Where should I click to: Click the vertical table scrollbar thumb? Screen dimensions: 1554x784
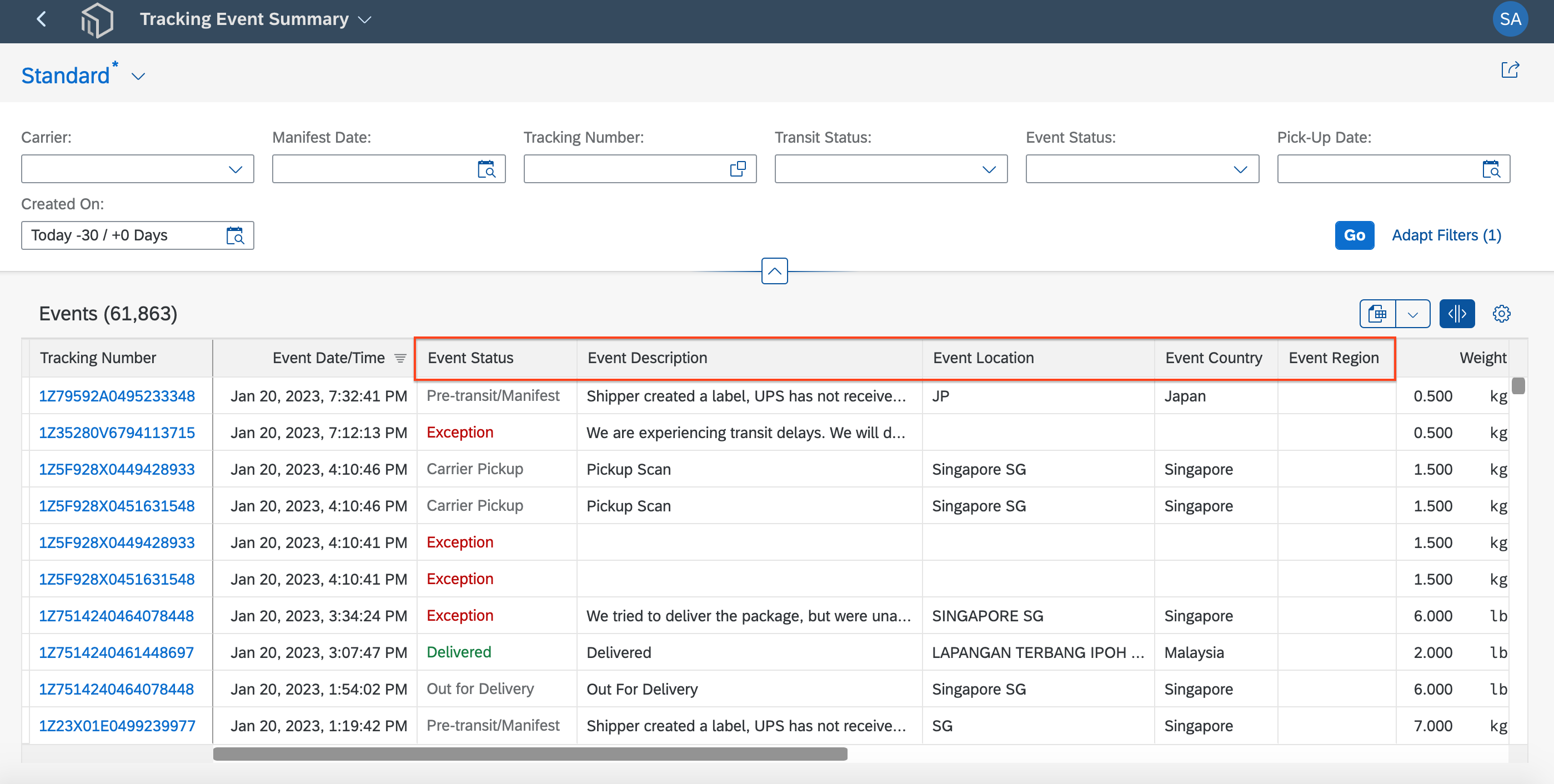[1518, 386]
